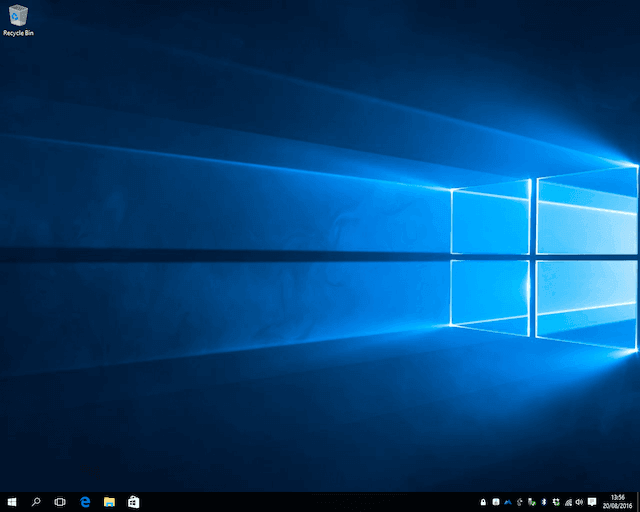
Task: Launch Microsoft Edge from the taskbar
Action: [x=85, y=502]
